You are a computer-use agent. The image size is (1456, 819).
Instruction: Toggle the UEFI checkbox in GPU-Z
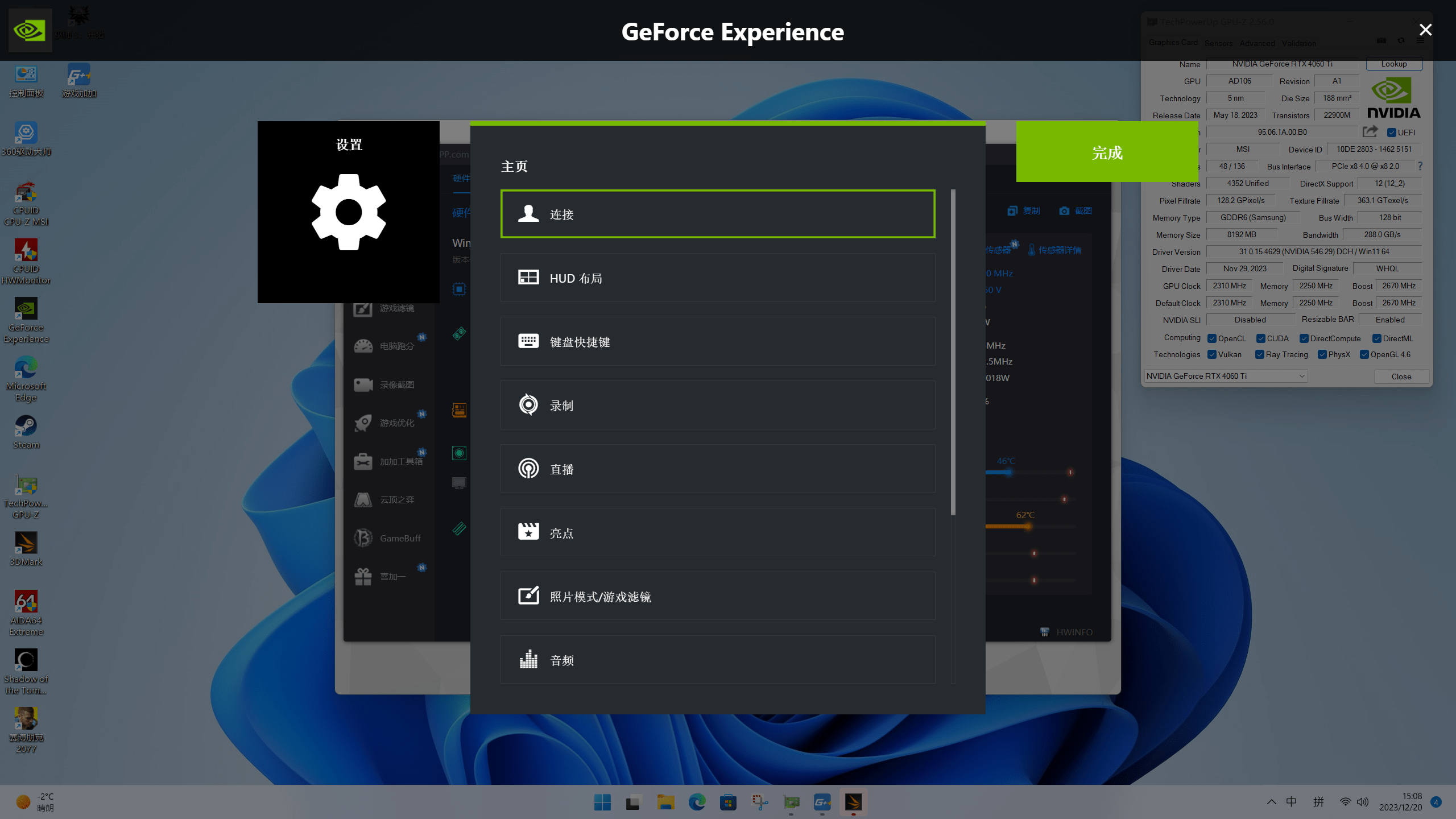(x=1392, y=133)
